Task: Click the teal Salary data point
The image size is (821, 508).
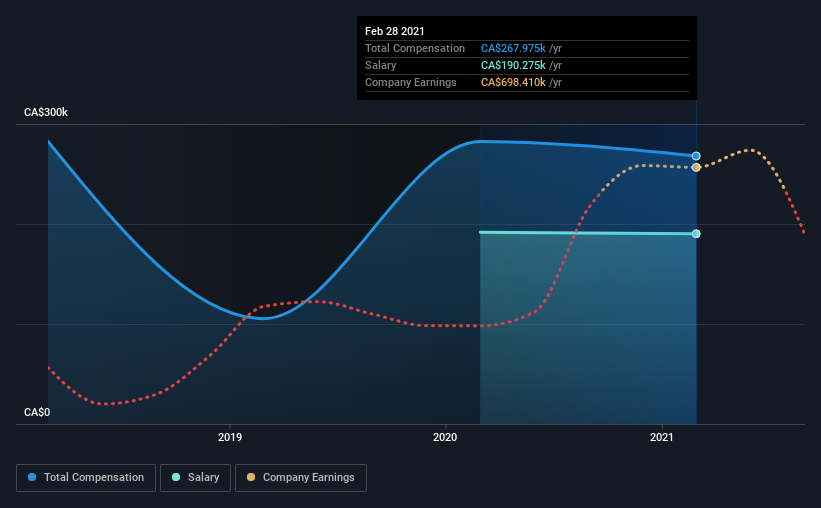Action: 696,234
